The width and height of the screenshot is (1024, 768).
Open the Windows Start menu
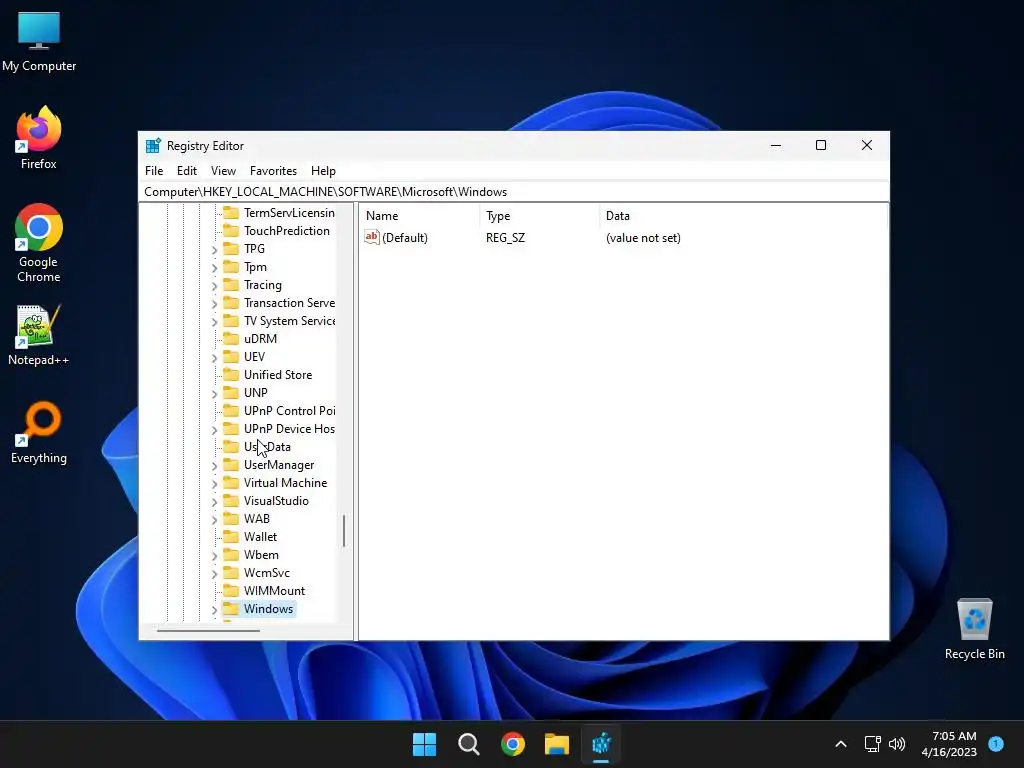[424, 744]
